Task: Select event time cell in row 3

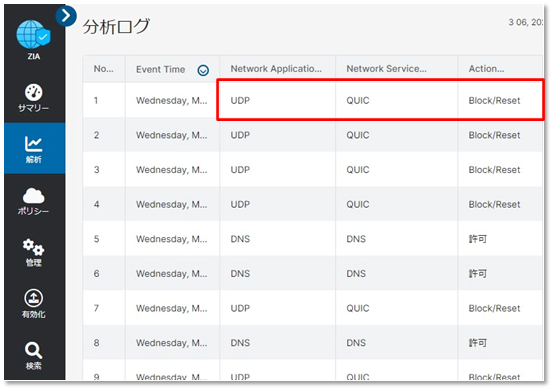Action: tap(172, 170)
